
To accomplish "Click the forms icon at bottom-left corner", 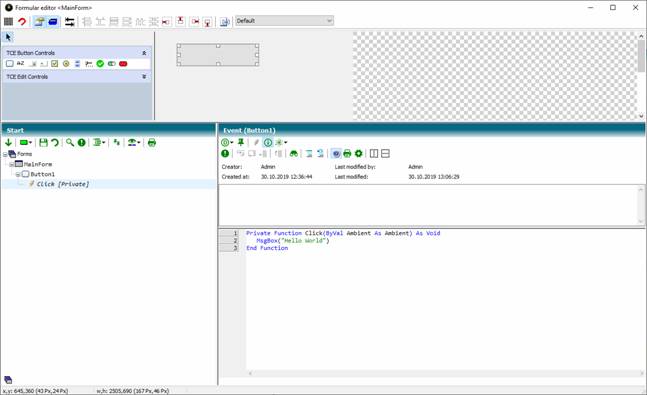I will [x=8, y=380].
